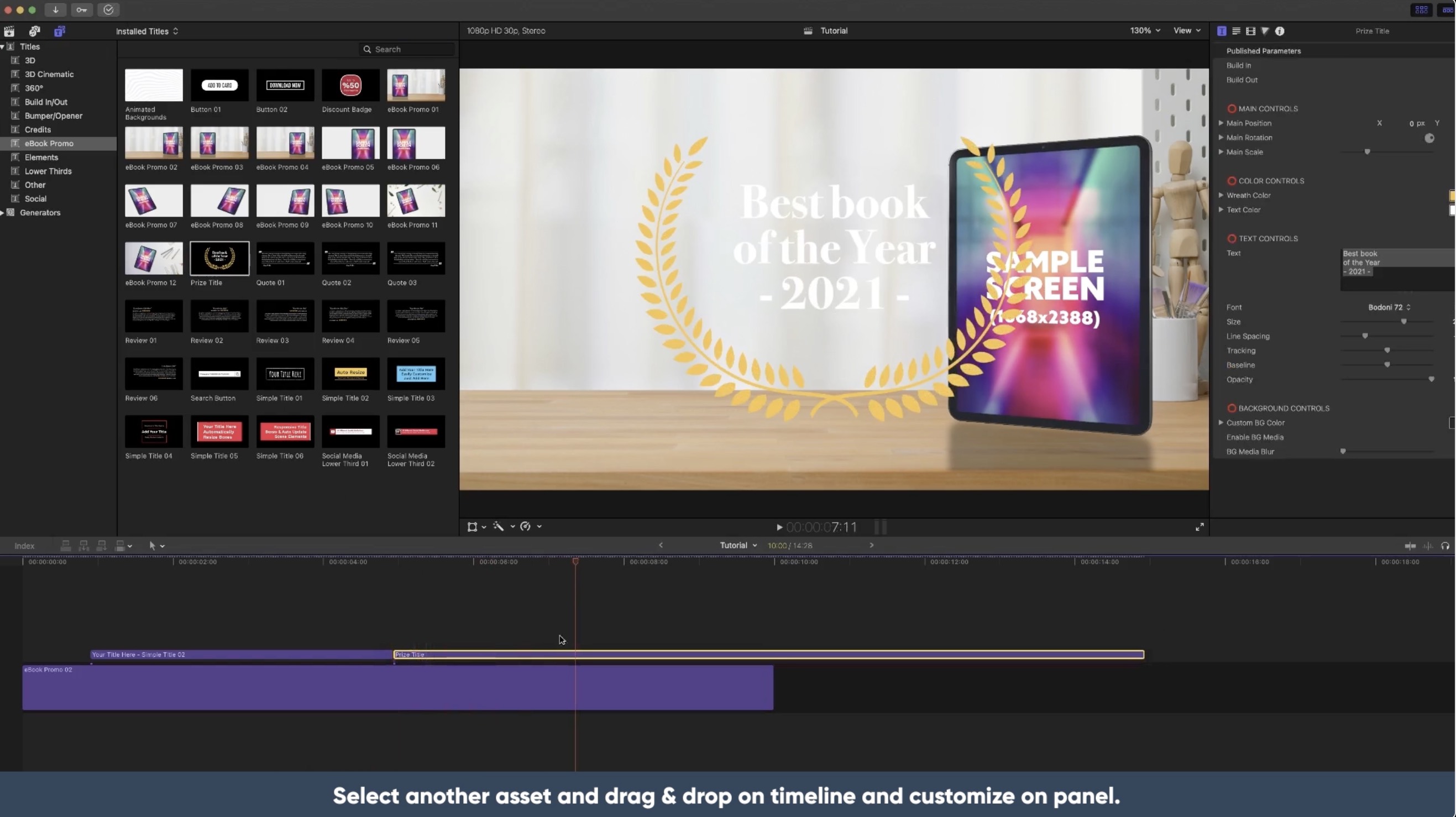This screenshot has width=1456, height=817.
Task: Open the Bodoni 72 font dropdown
Action: pyautogui.click(x=1389, y=307)
